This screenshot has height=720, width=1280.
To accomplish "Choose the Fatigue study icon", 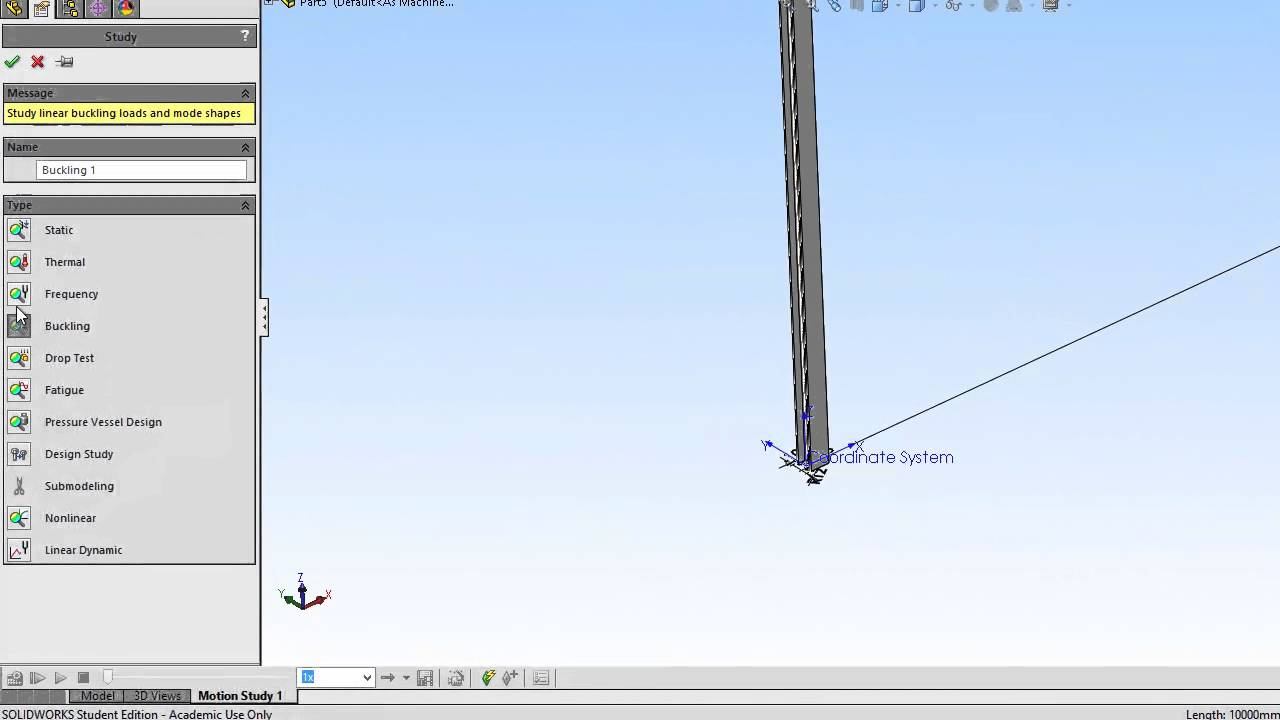I will click(x=19, y=390).
